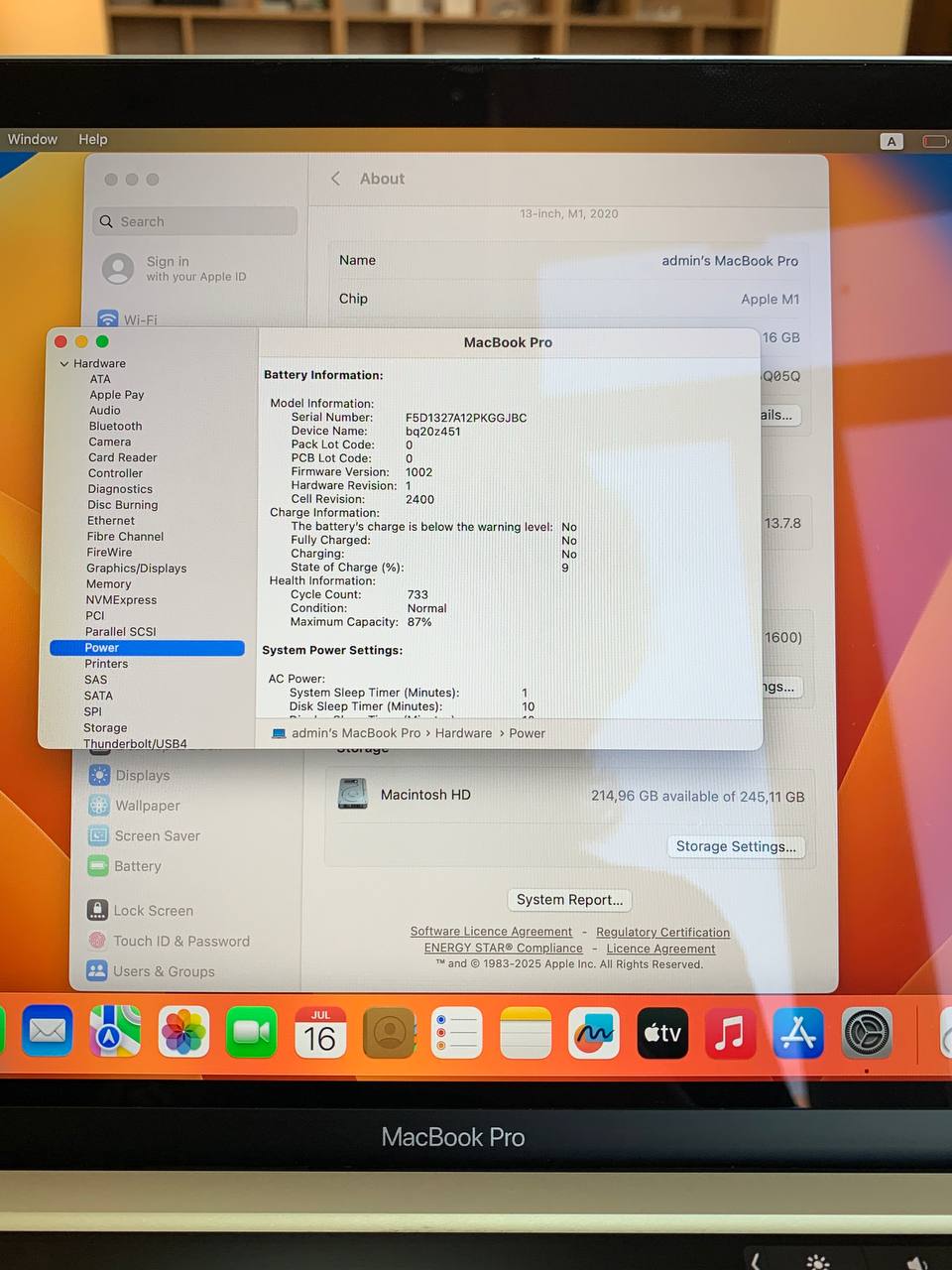Image resolution: width=952 pixels, height=1270 pixels.
Task: Open the Help menu
Action: tap(93, 139)
